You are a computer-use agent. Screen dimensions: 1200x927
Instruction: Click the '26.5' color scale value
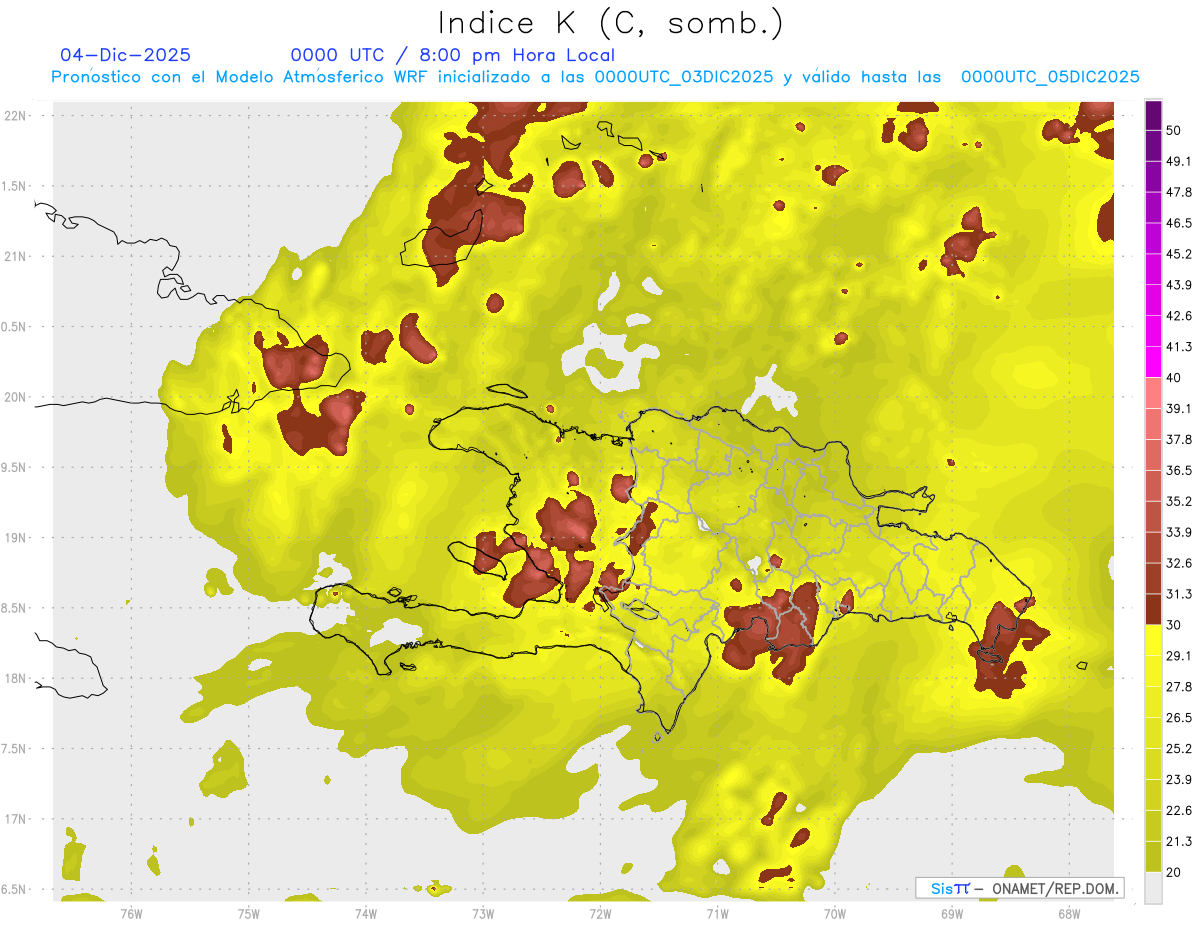tap(1179, 718)
